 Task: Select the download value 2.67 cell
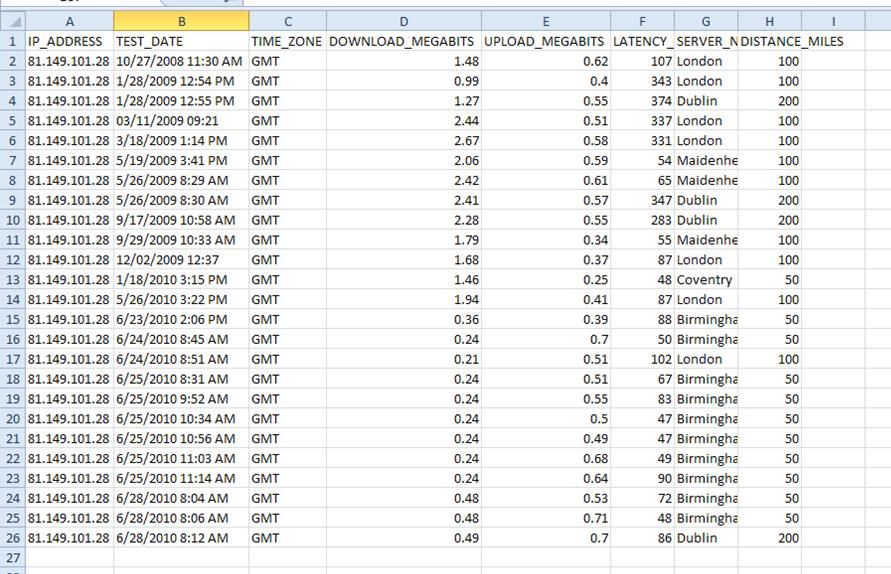coord(403,140)
